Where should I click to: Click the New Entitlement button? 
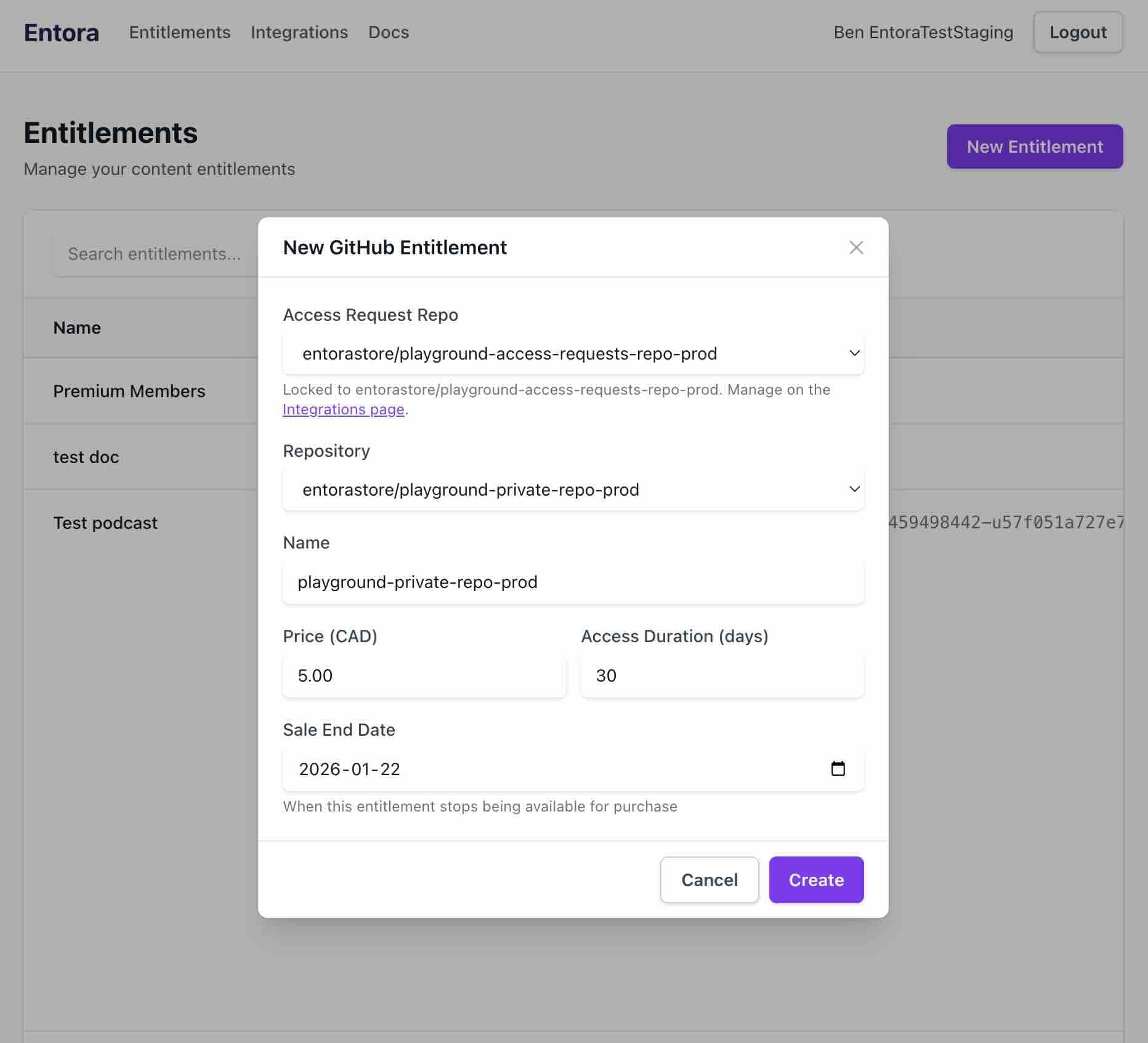(1035, 147)
